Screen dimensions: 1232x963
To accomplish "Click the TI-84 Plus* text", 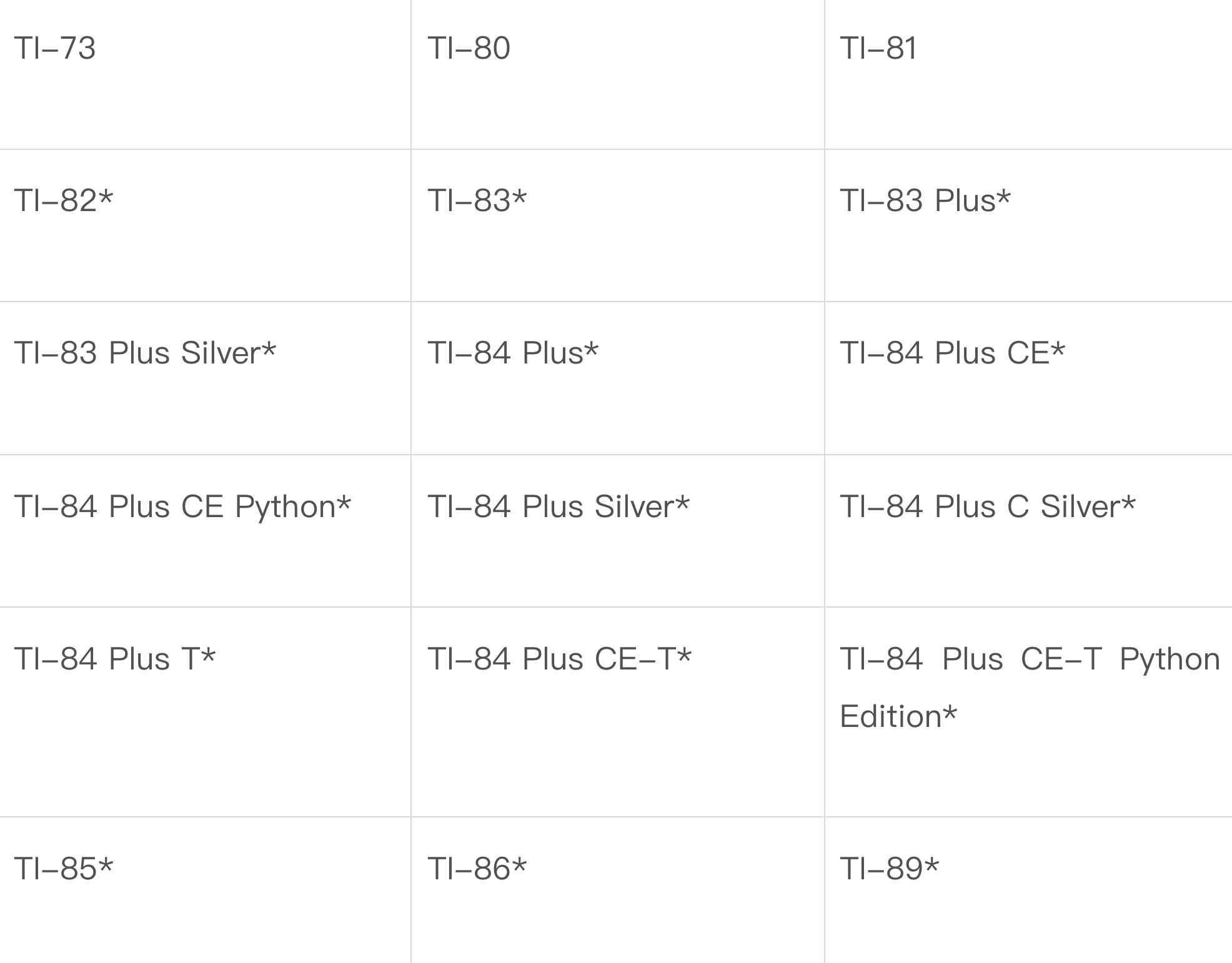I will click(513, 353).
